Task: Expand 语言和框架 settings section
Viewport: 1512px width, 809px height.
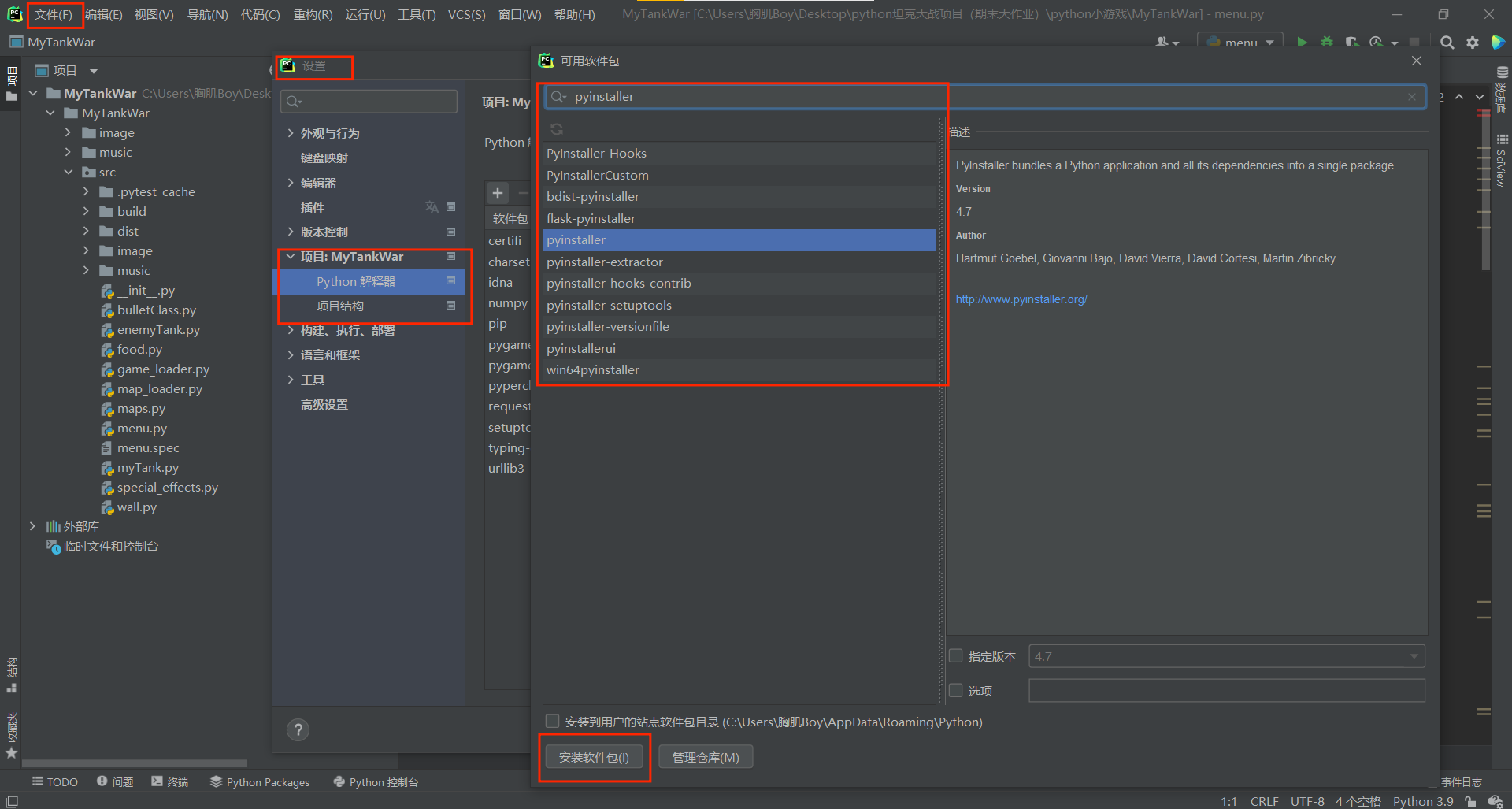Action: [291, 355]
